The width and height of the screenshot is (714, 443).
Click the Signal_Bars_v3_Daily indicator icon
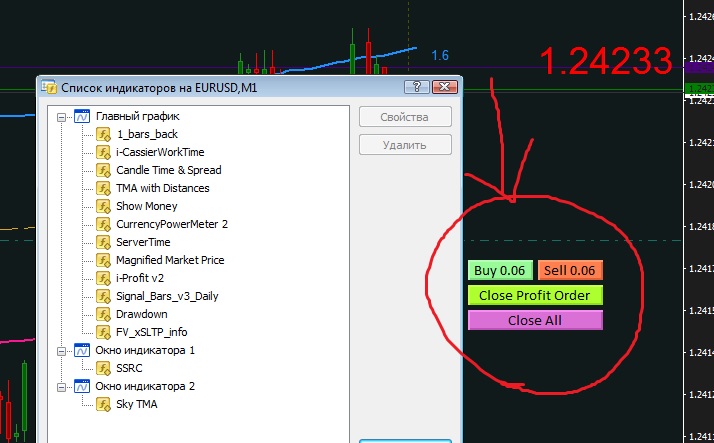(103, 296)
